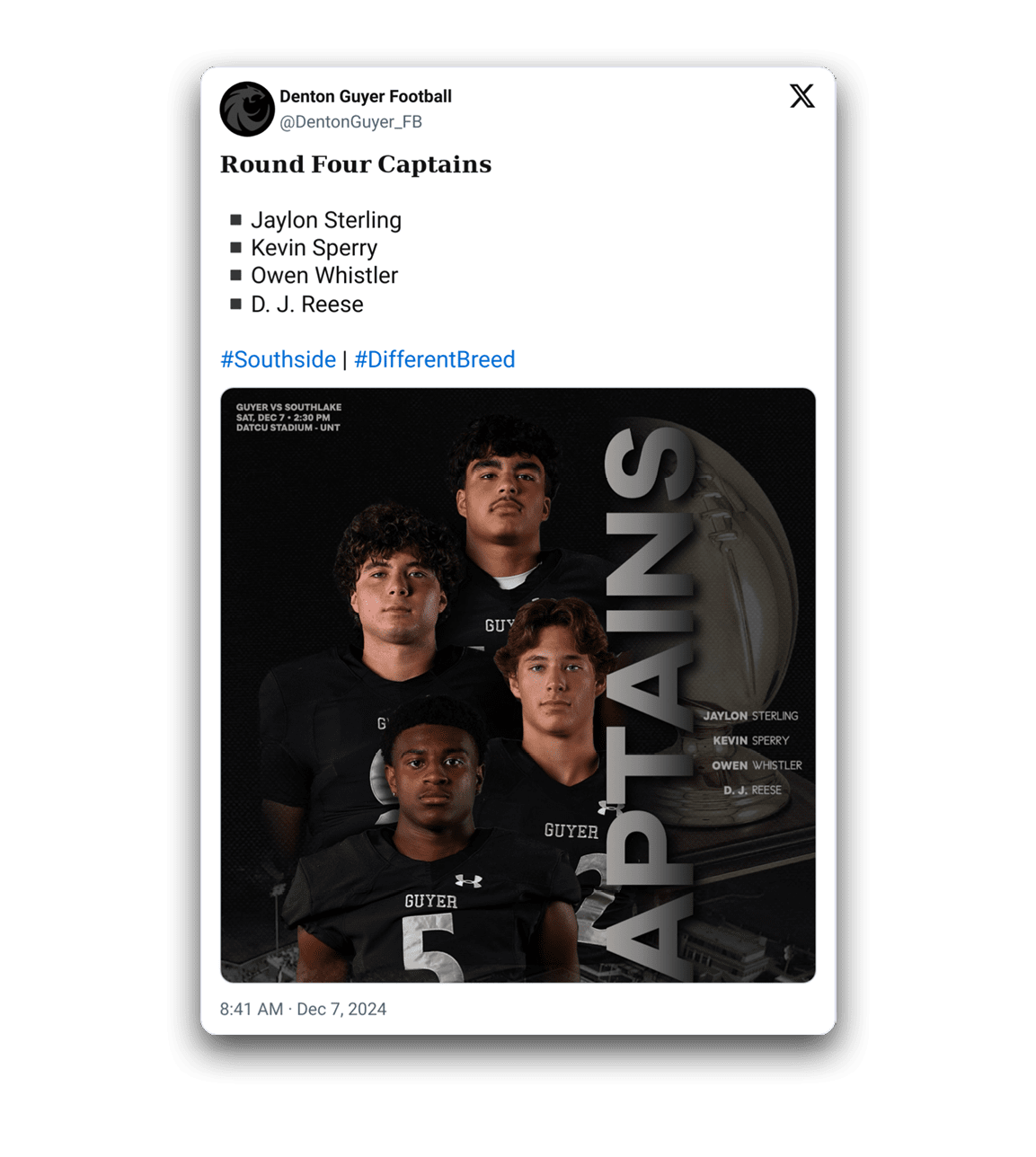1036x1157 pixels.
Task: Click JAYLON STERLING name inside the graphic
Action: 750,716
